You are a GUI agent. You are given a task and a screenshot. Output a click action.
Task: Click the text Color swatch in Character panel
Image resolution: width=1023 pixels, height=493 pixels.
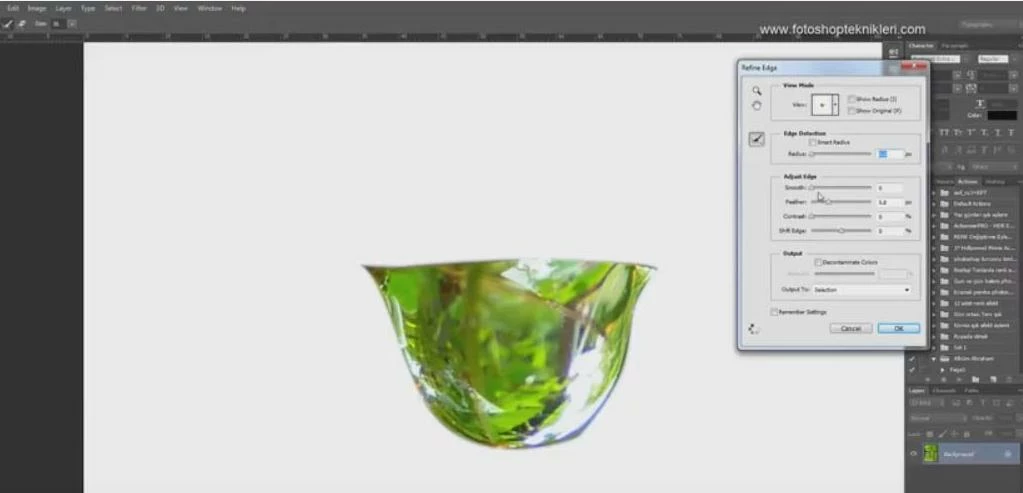1001,115
